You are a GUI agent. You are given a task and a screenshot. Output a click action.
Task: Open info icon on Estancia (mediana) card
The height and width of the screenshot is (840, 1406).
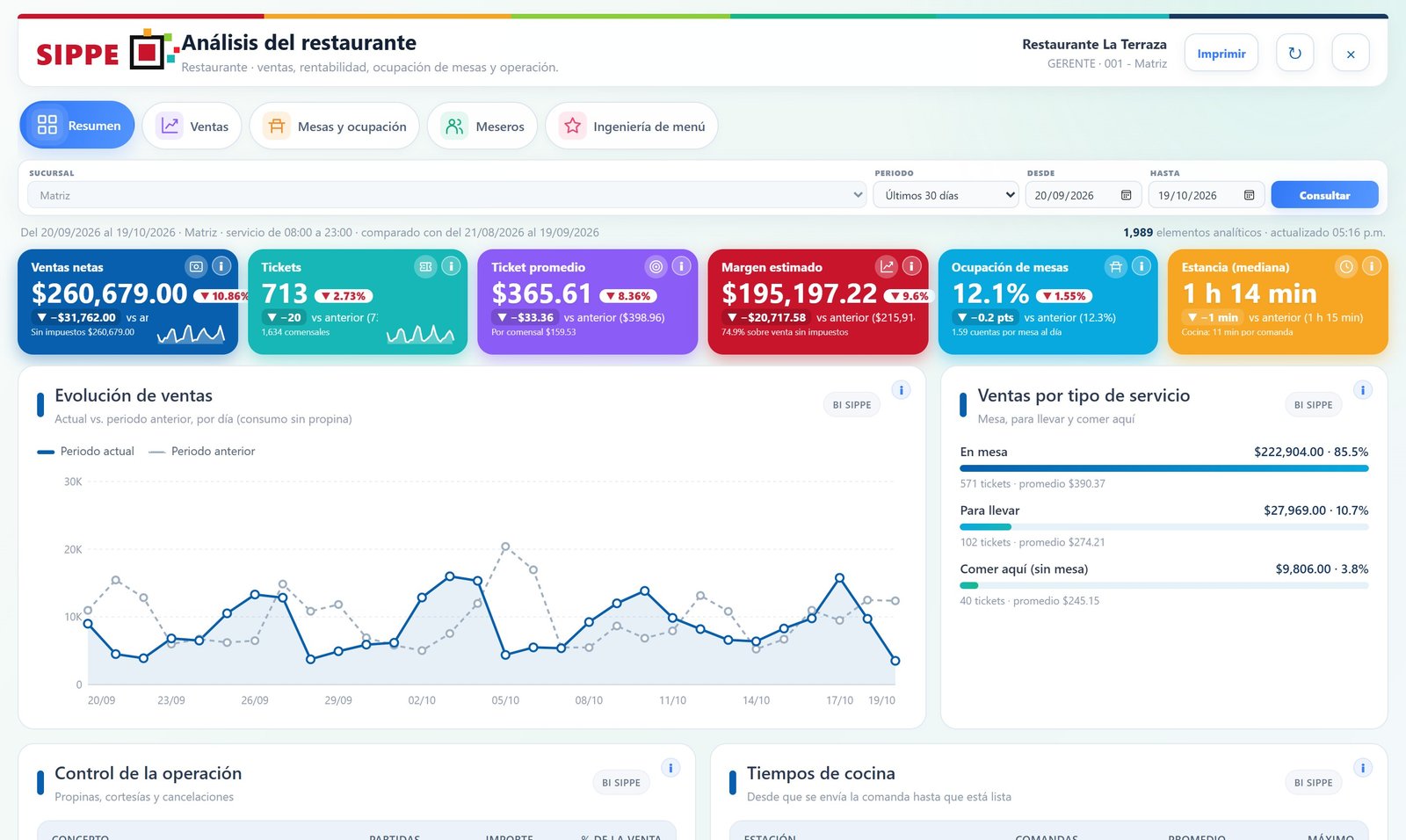click(1371, 266)
